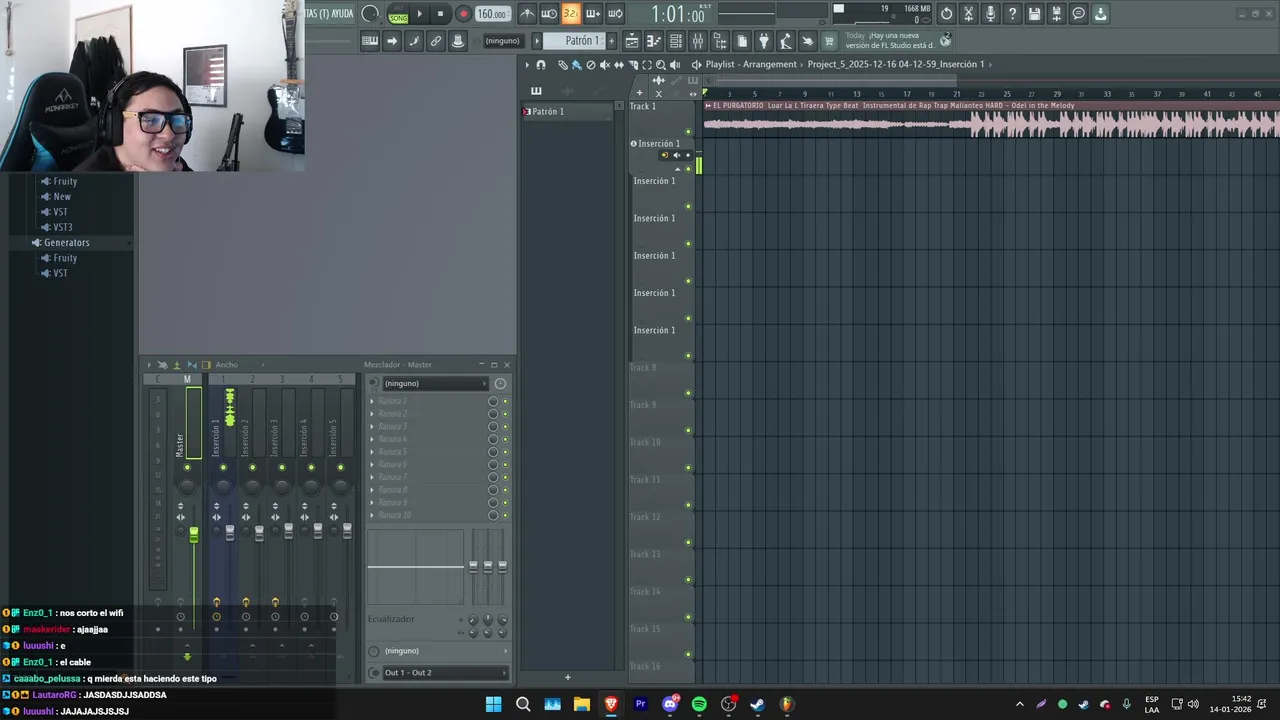Click the Playlist - Arrangement breadcrumb
The image size is (1280, 720).
click(751, 64)
